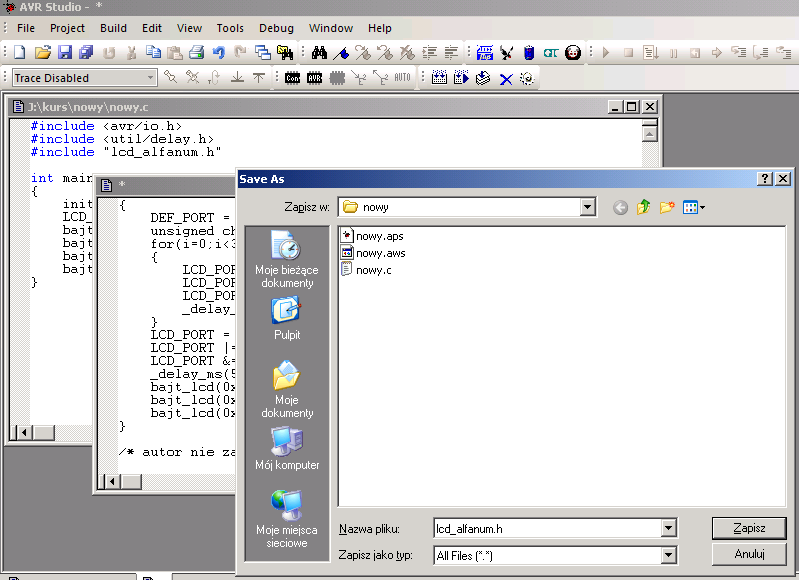Click the Connect 'Con' chip icon

[292, 78]
